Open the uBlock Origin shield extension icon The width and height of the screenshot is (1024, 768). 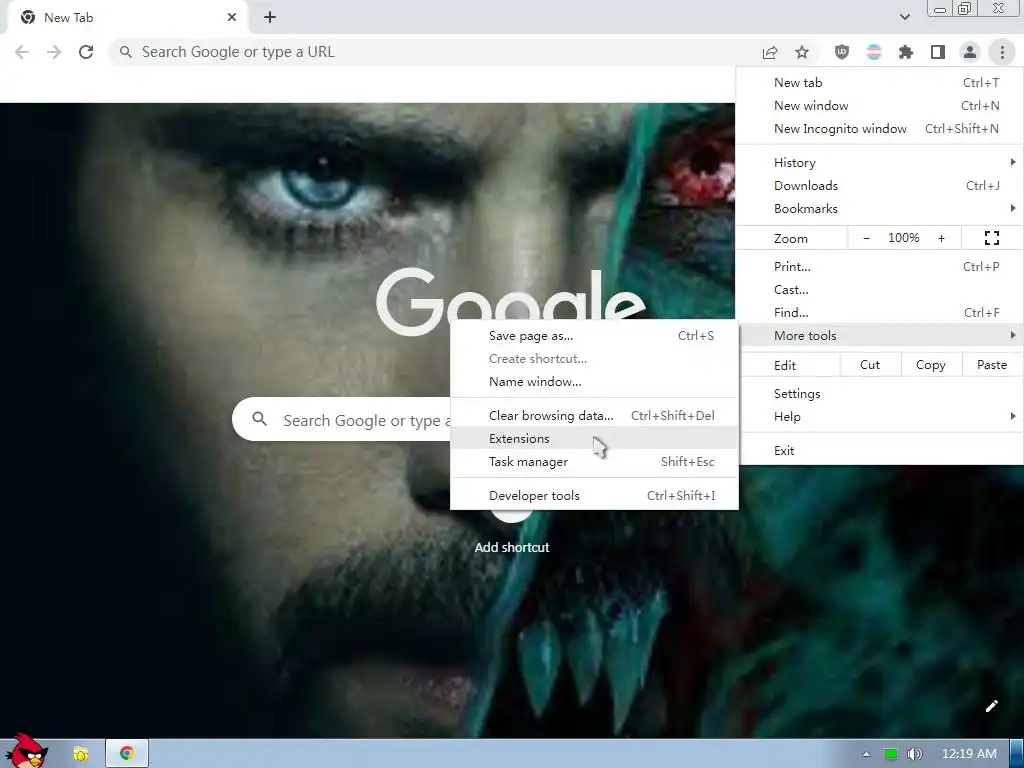point(842,52)
